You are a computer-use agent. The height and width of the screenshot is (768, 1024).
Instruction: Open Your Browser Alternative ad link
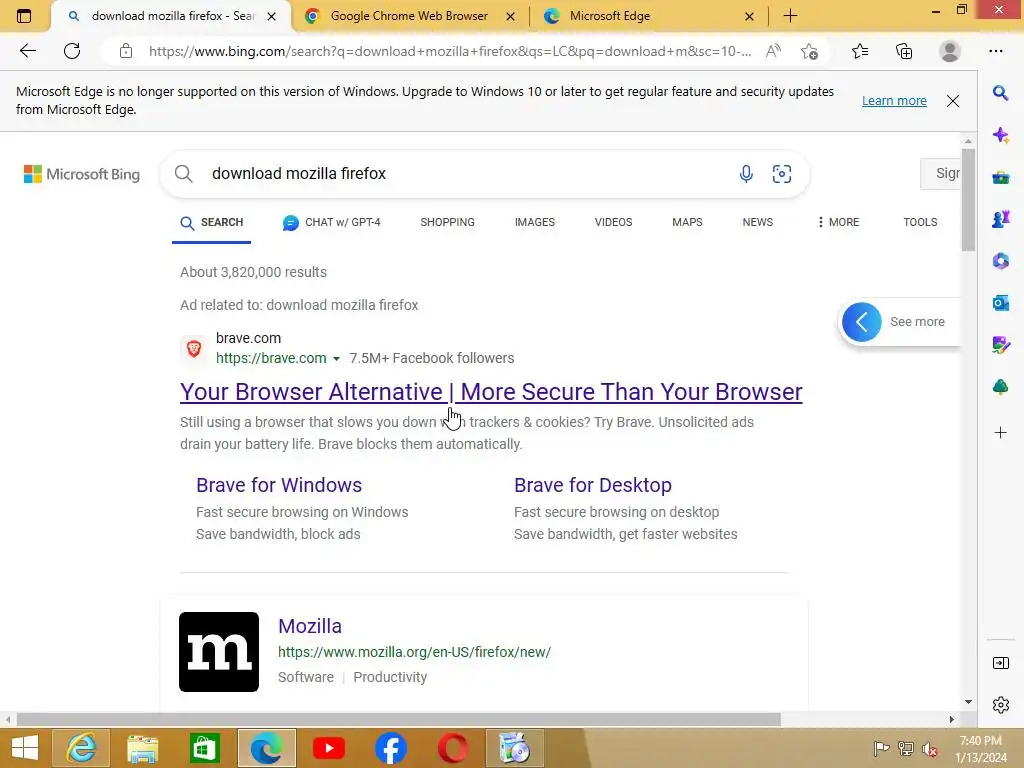point(491,392)
